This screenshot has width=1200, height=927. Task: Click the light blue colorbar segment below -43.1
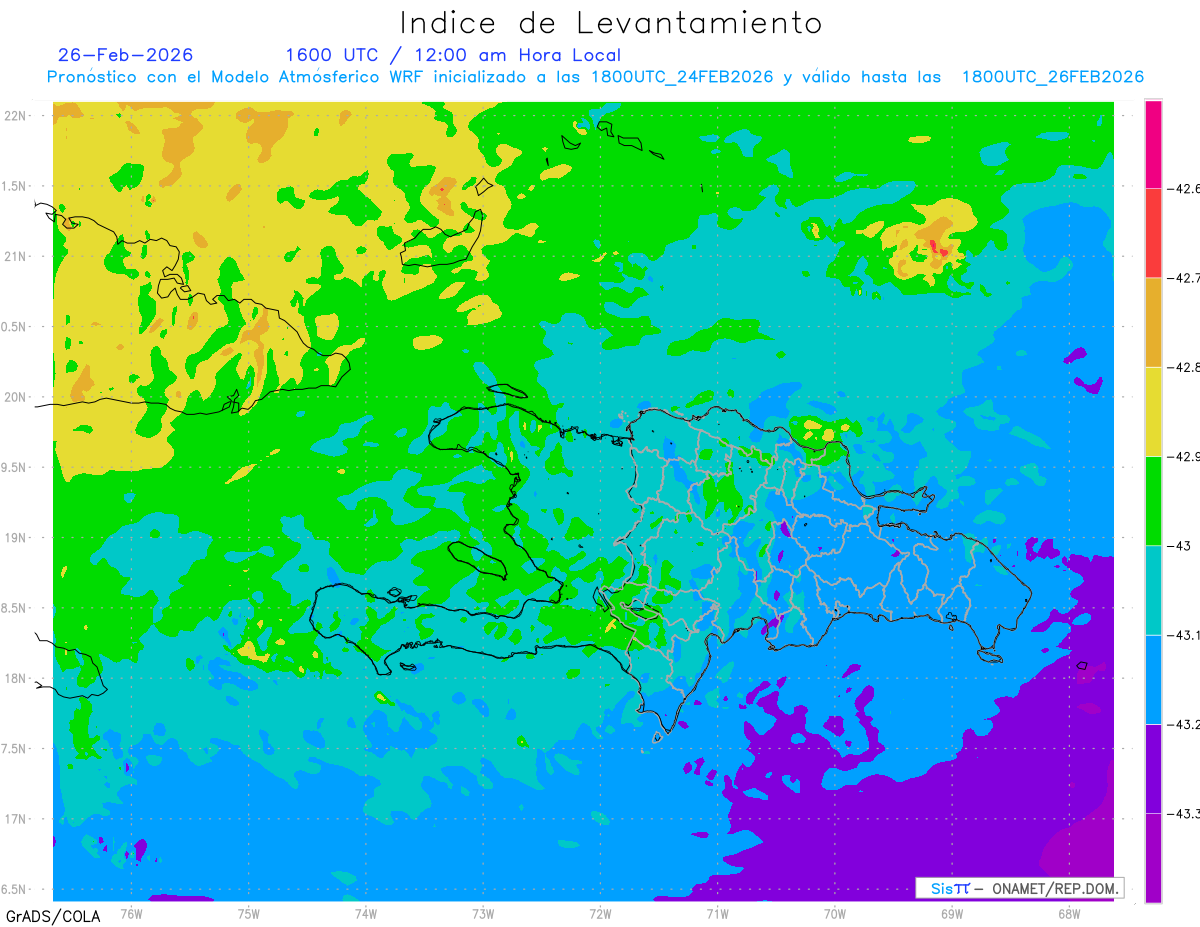[1153, 679]
